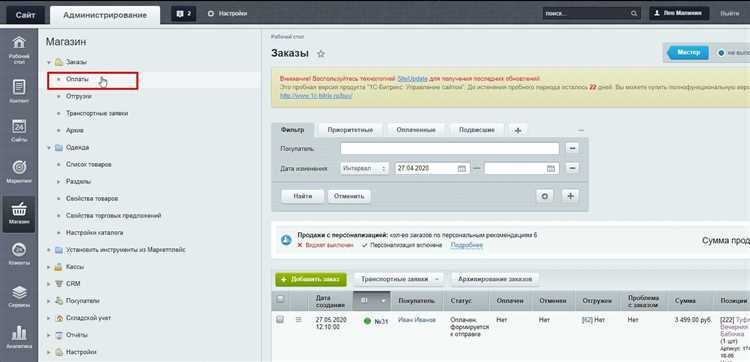Click the personalization download icon
The width and height of the screenshot is (750, 362).
[286, 240]
